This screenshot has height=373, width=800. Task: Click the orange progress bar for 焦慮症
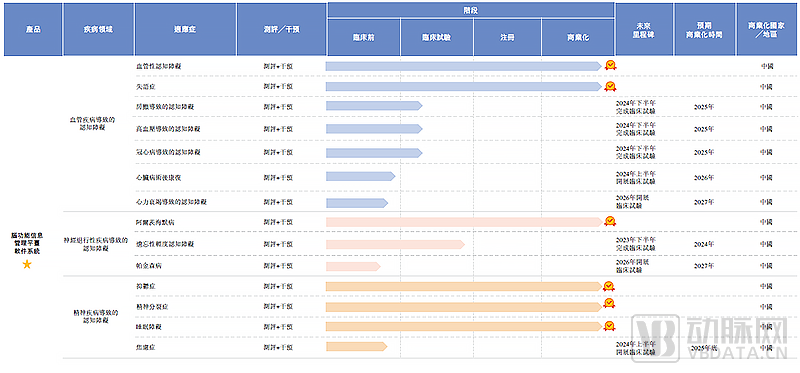pos(357,347)
